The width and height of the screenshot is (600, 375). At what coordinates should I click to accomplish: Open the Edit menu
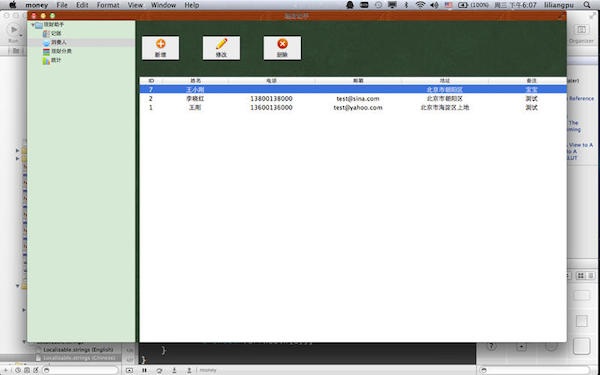point(82,5)
